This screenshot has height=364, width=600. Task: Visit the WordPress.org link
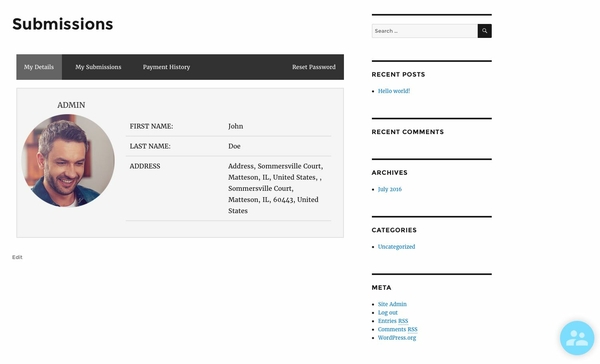(x=397, y=338)
